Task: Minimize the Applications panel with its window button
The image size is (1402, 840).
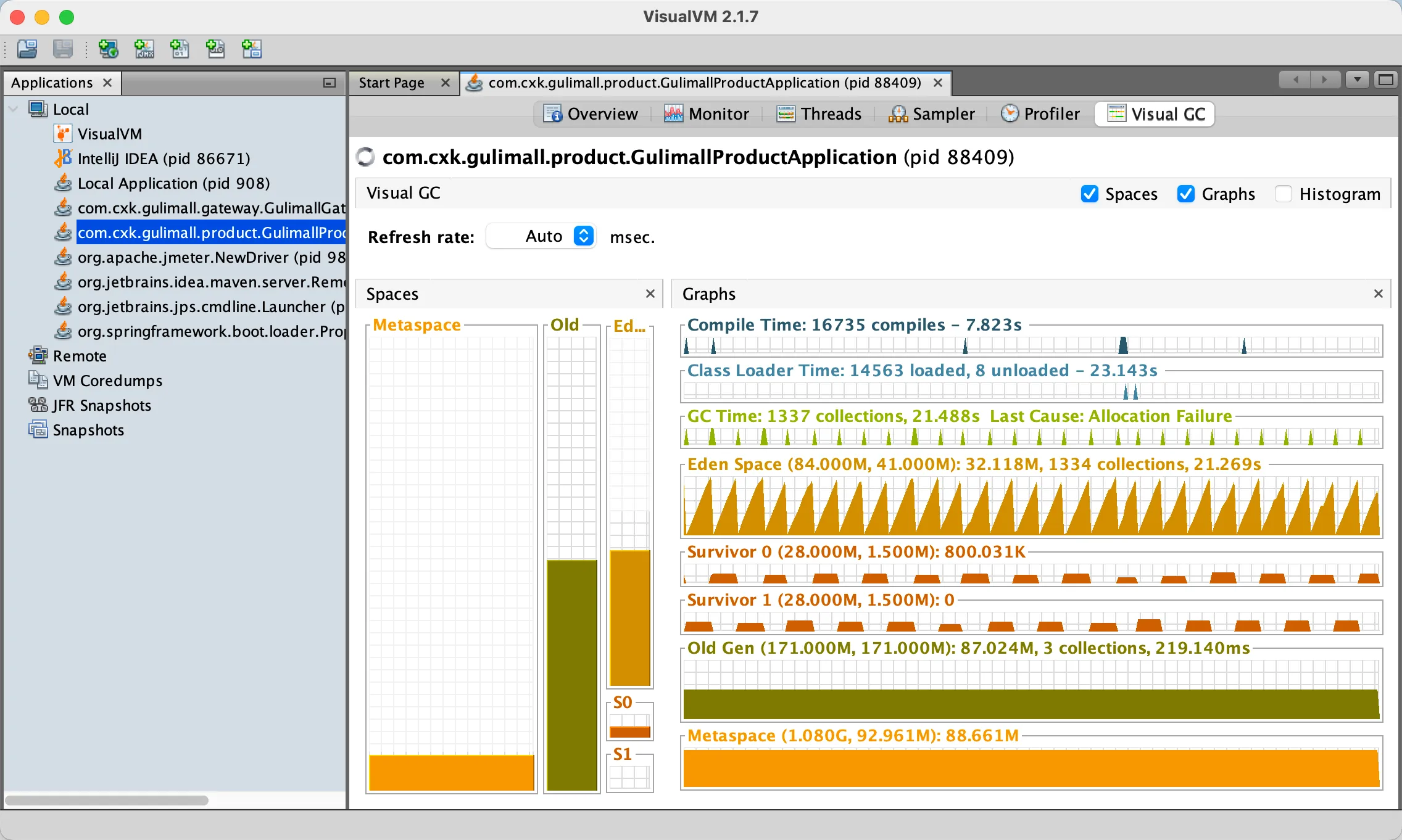Action: [x=330, y=83]
